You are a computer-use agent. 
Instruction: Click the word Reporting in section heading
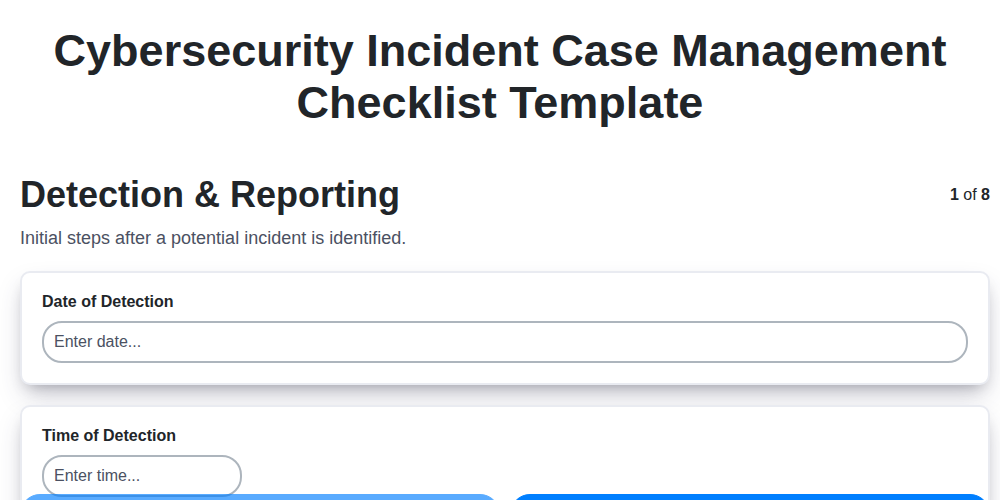[315, 195]
